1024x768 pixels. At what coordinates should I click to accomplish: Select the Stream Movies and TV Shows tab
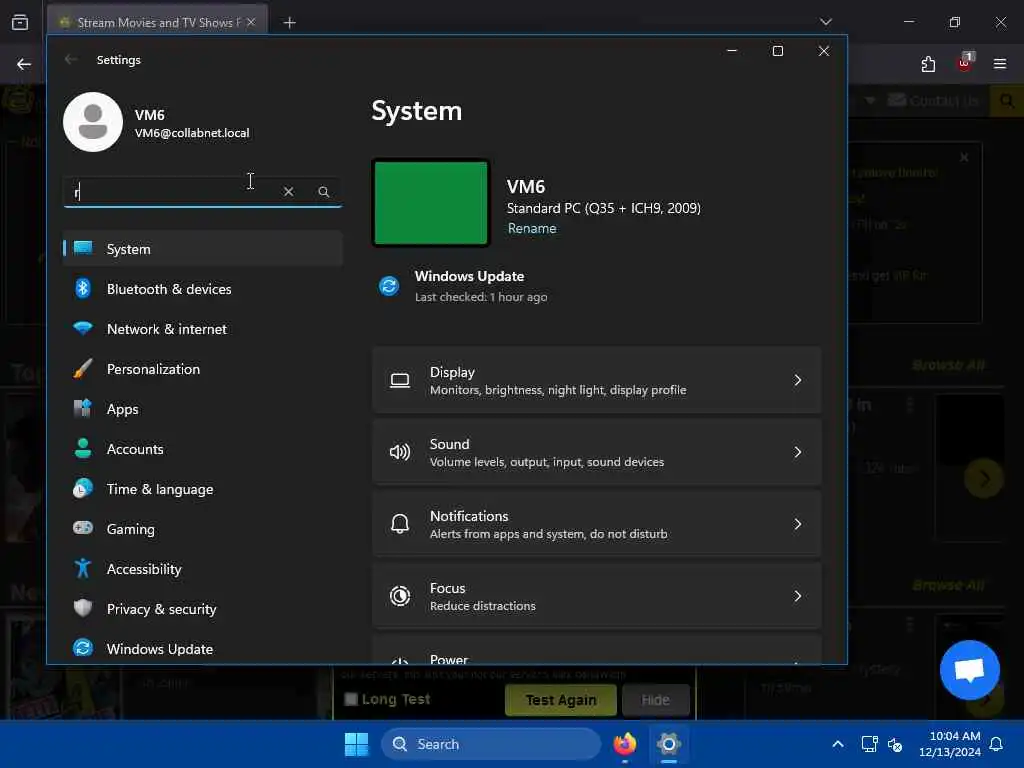click(157, 22)
